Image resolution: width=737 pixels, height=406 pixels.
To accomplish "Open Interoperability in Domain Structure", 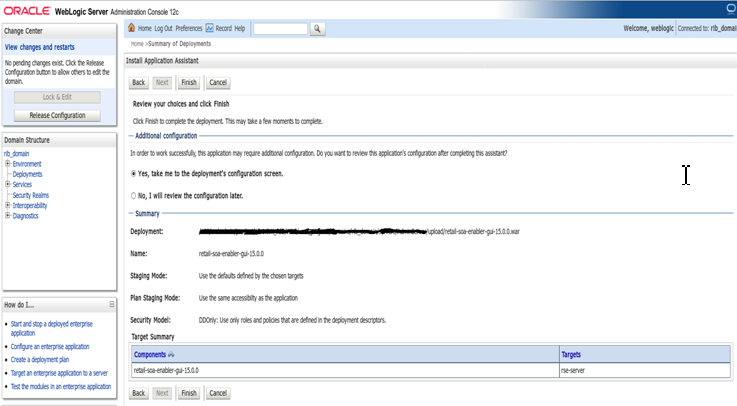I will tap(30, 206).
